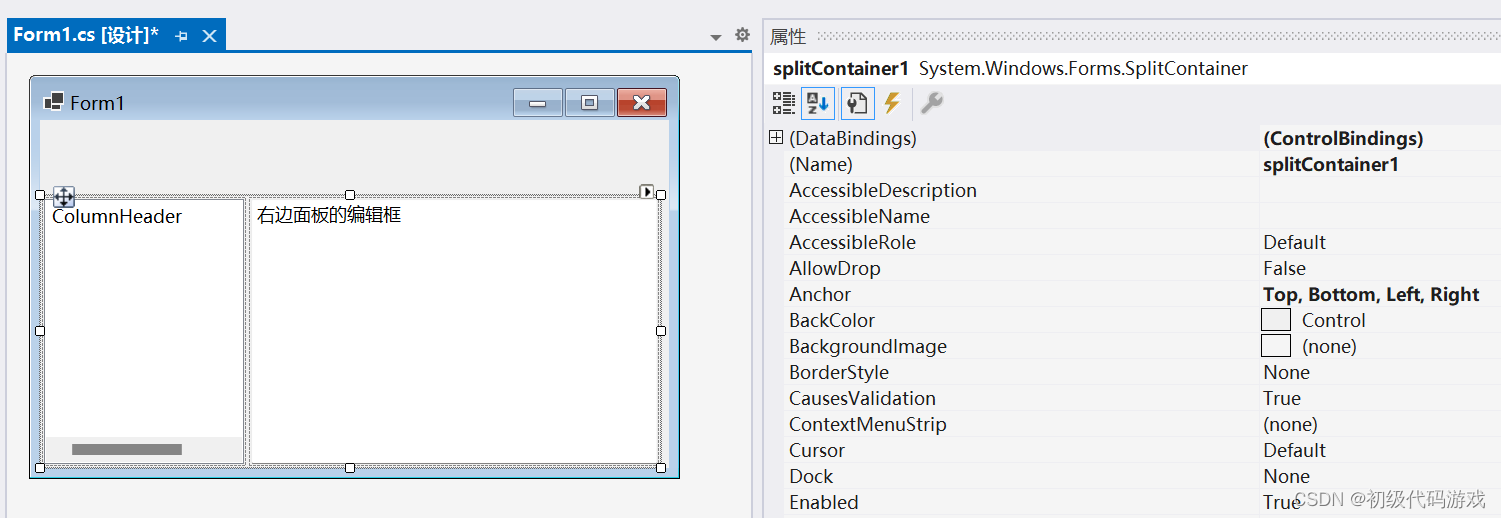The image size is (1501, 518).
Task: Click the right panel edit box
Action: click(x=454, y=330)
